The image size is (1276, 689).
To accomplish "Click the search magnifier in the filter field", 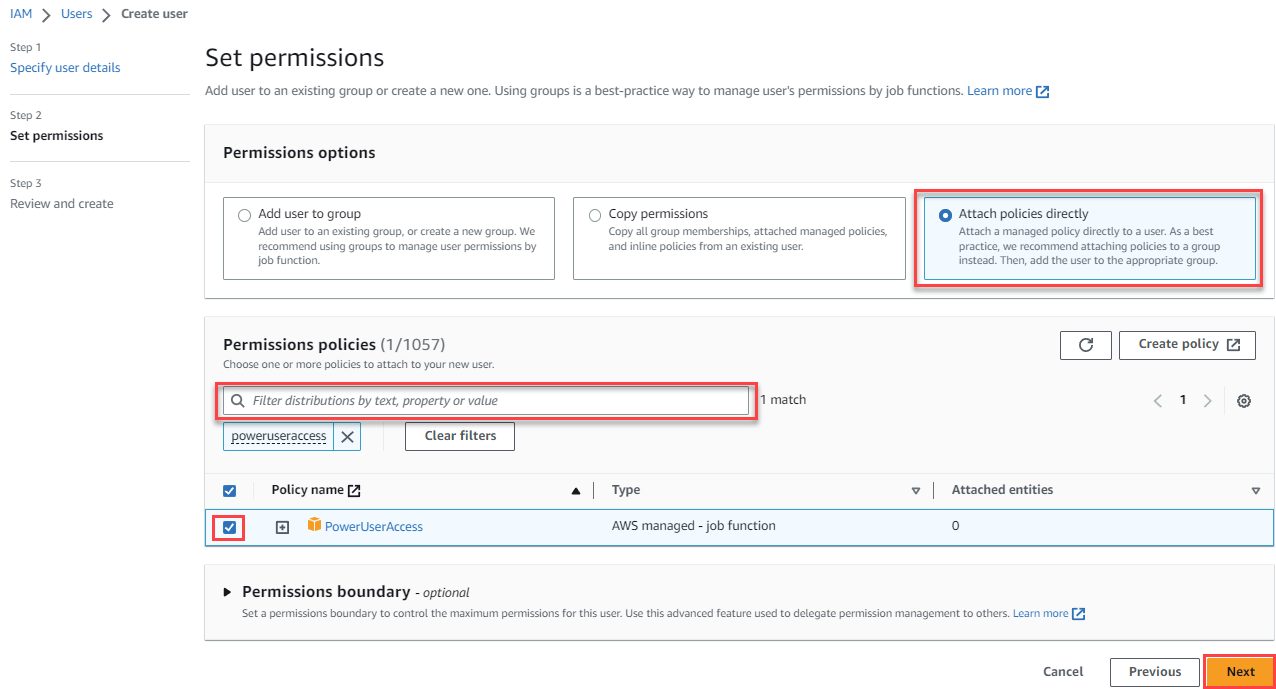I will click(x=237, y=400).
